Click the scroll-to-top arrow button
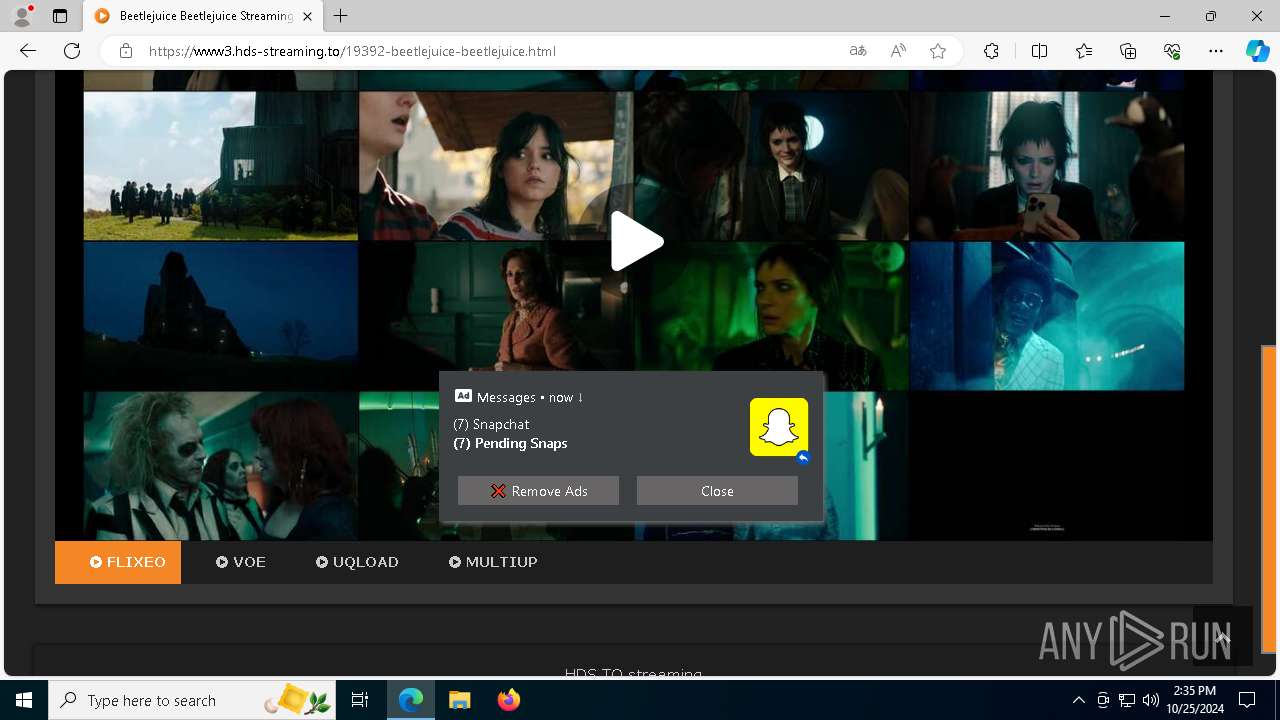 click(x=1222, y=636)
